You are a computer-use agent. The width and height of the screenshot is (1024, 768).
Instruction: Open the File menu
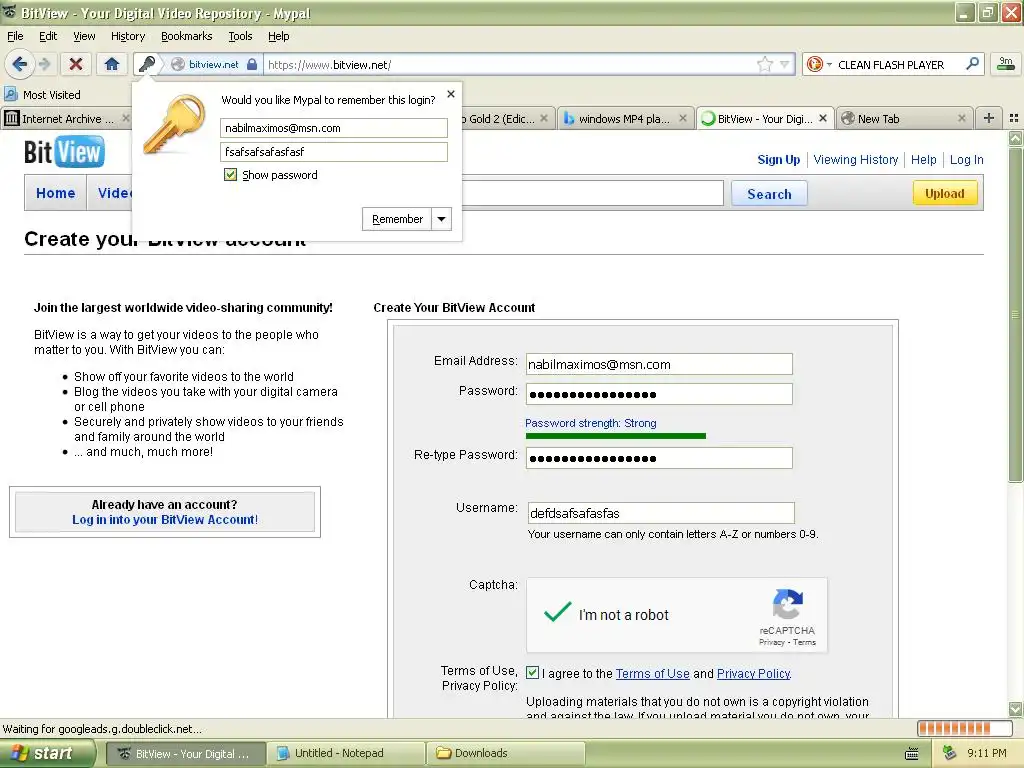pos(15,36)
